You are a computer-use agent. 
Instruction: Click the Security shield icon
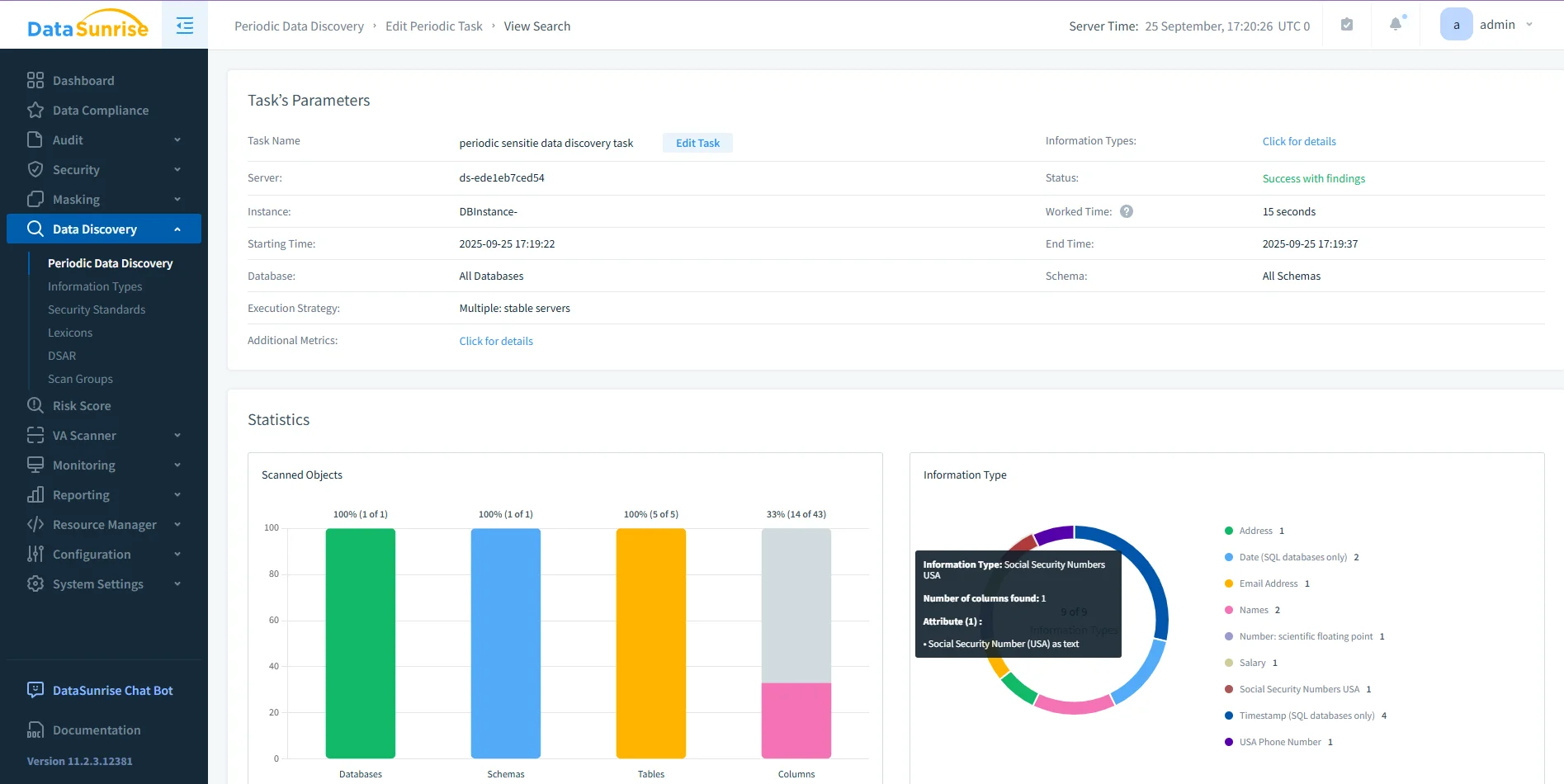[35, 169]
